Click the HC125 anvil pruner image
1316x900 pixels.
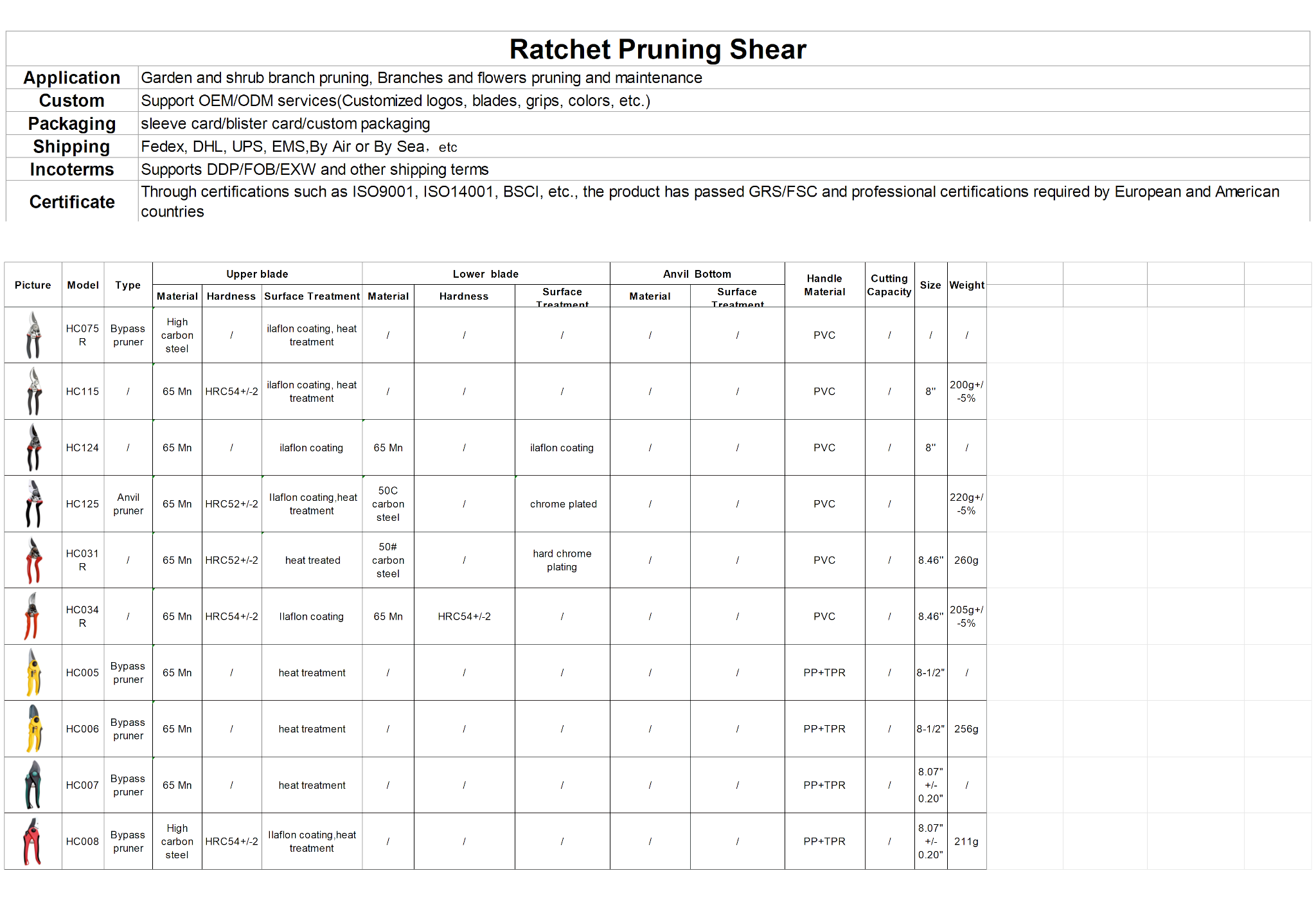(33, 503)
